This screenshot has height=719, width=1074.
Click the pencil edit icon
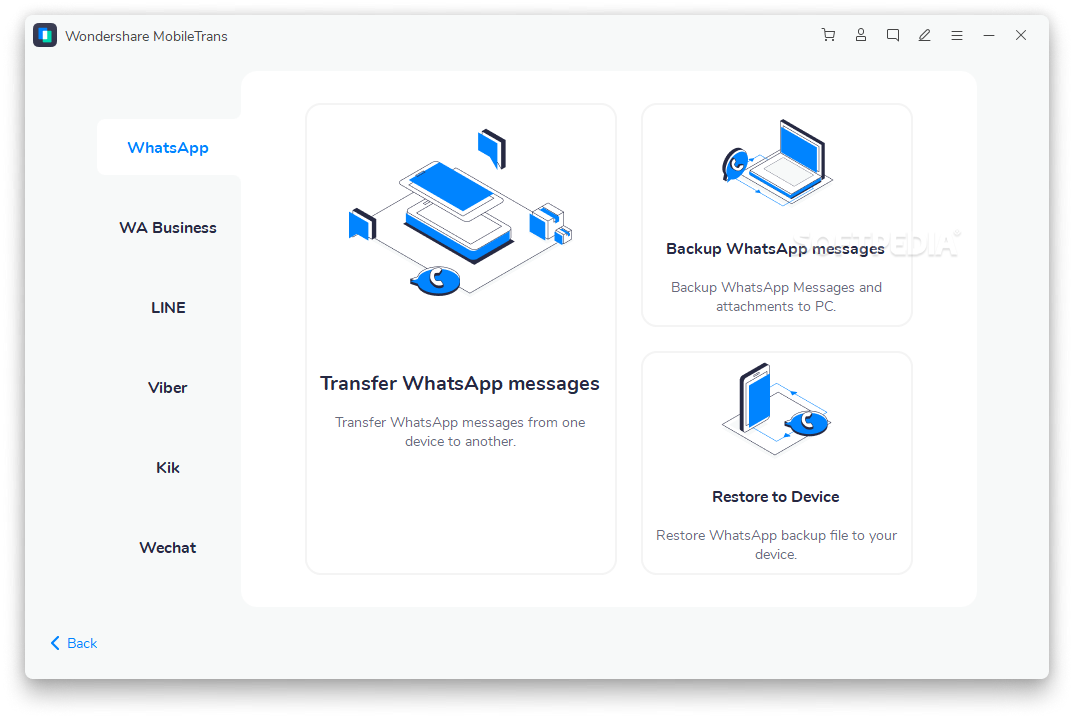coord(925,35)
